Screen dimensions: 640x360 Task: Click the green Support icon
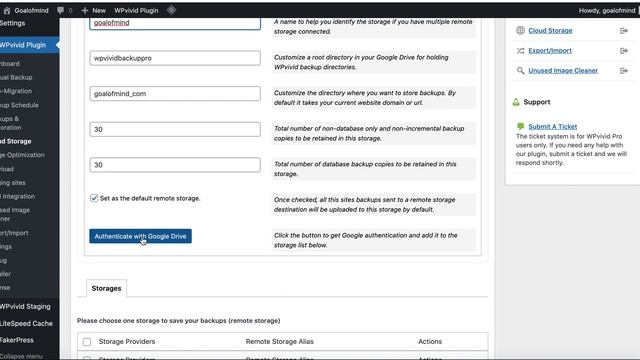(x=516, y=102)
